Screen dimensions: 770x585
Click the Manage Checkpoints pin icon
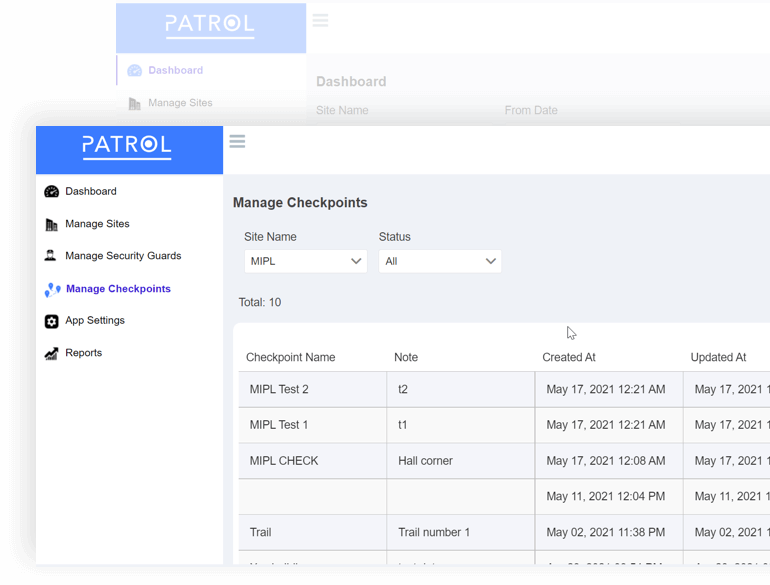click(x=53, y=290)
